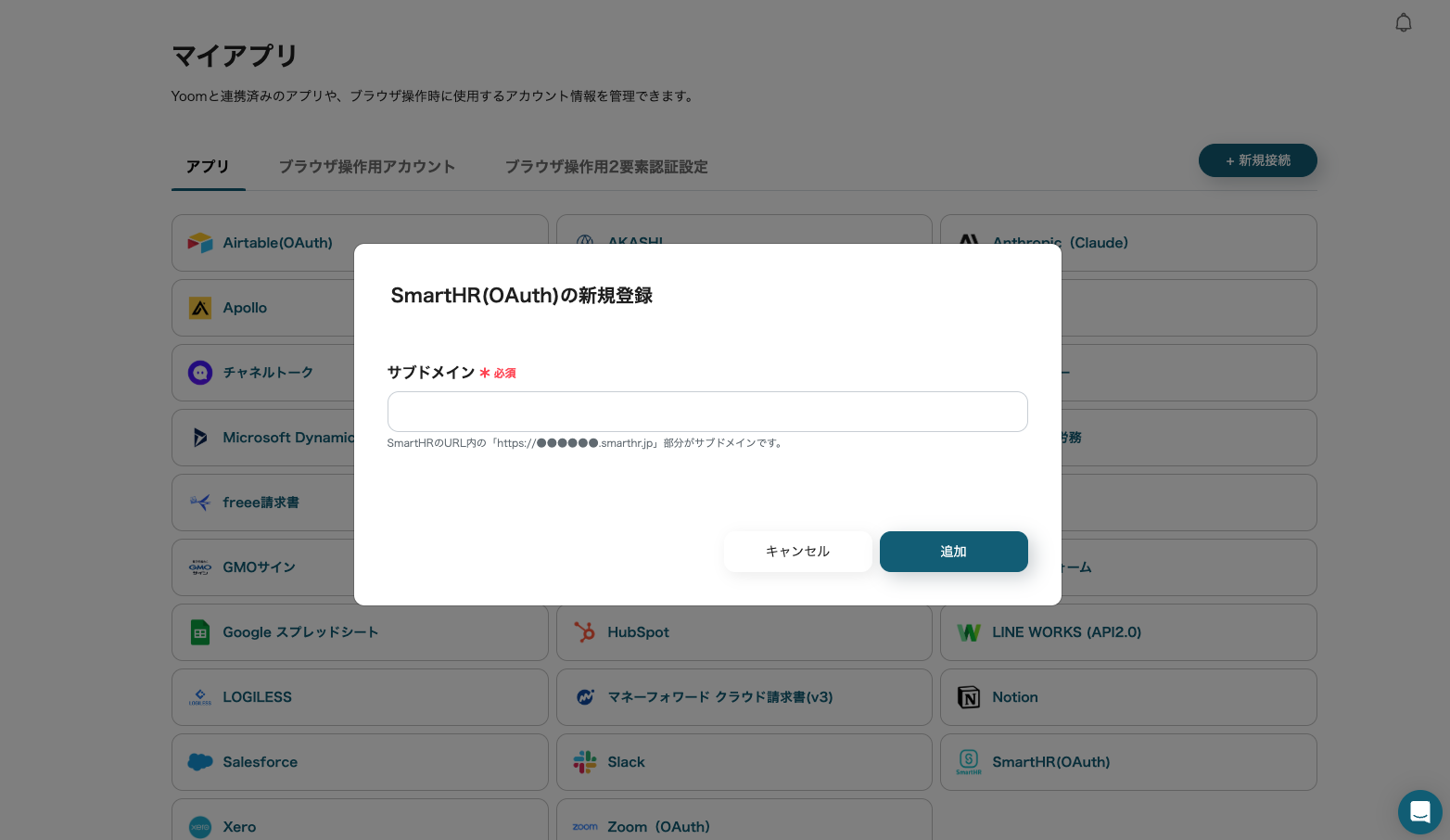Click the SmartHR(OAuth) card label
1450x840 pixels.
coord(1051,762)
